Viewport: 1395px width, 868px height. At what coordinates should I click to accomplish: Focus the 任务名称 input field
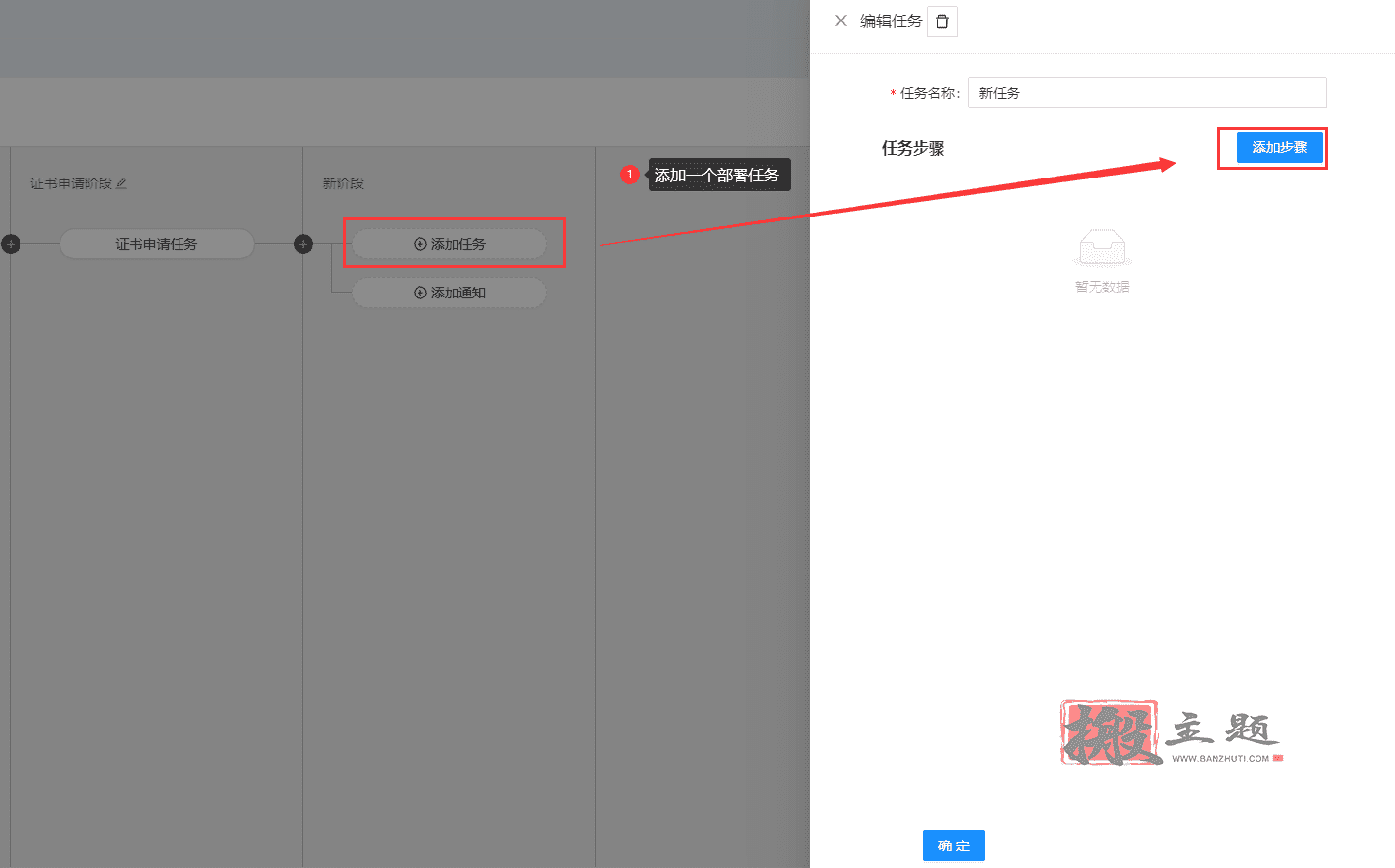click(1146, 93)
